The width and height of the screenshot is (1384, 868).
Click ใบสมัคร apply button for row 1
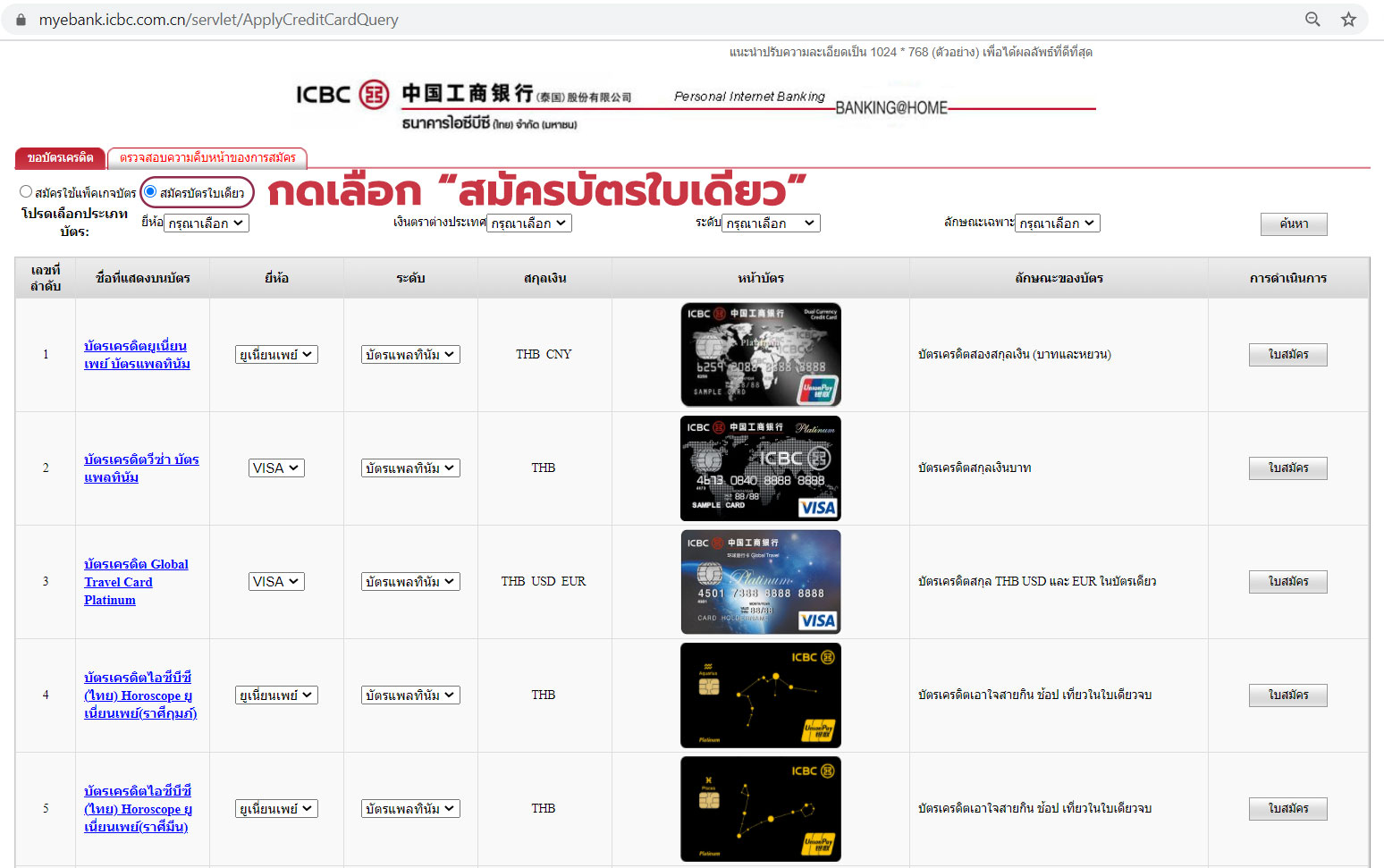(x=1287, y=354)
